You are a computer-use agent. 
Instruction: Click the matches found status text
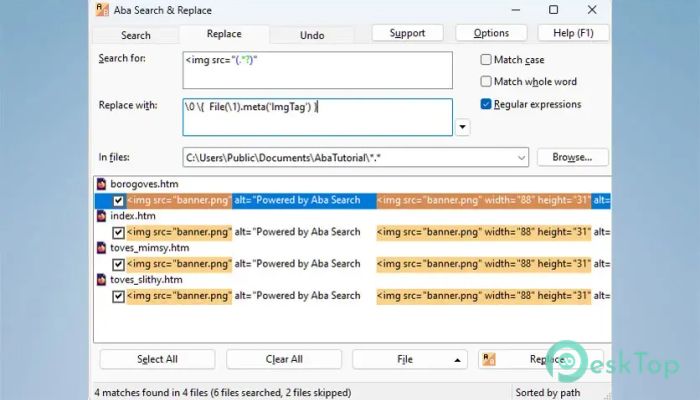[x=223, y=392]
